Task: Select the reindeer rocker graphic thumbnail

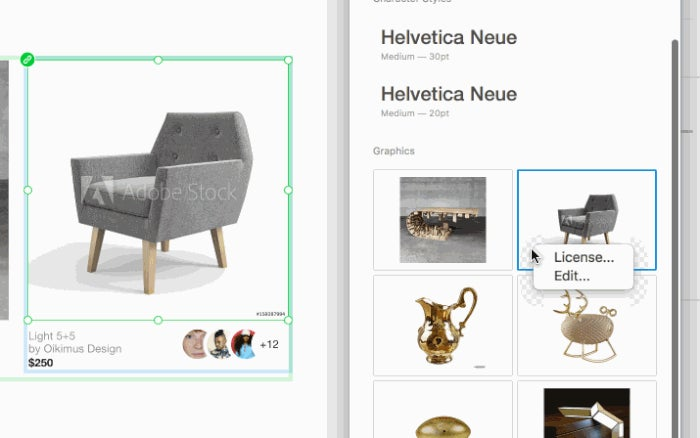Action: [x=587, y=325]
